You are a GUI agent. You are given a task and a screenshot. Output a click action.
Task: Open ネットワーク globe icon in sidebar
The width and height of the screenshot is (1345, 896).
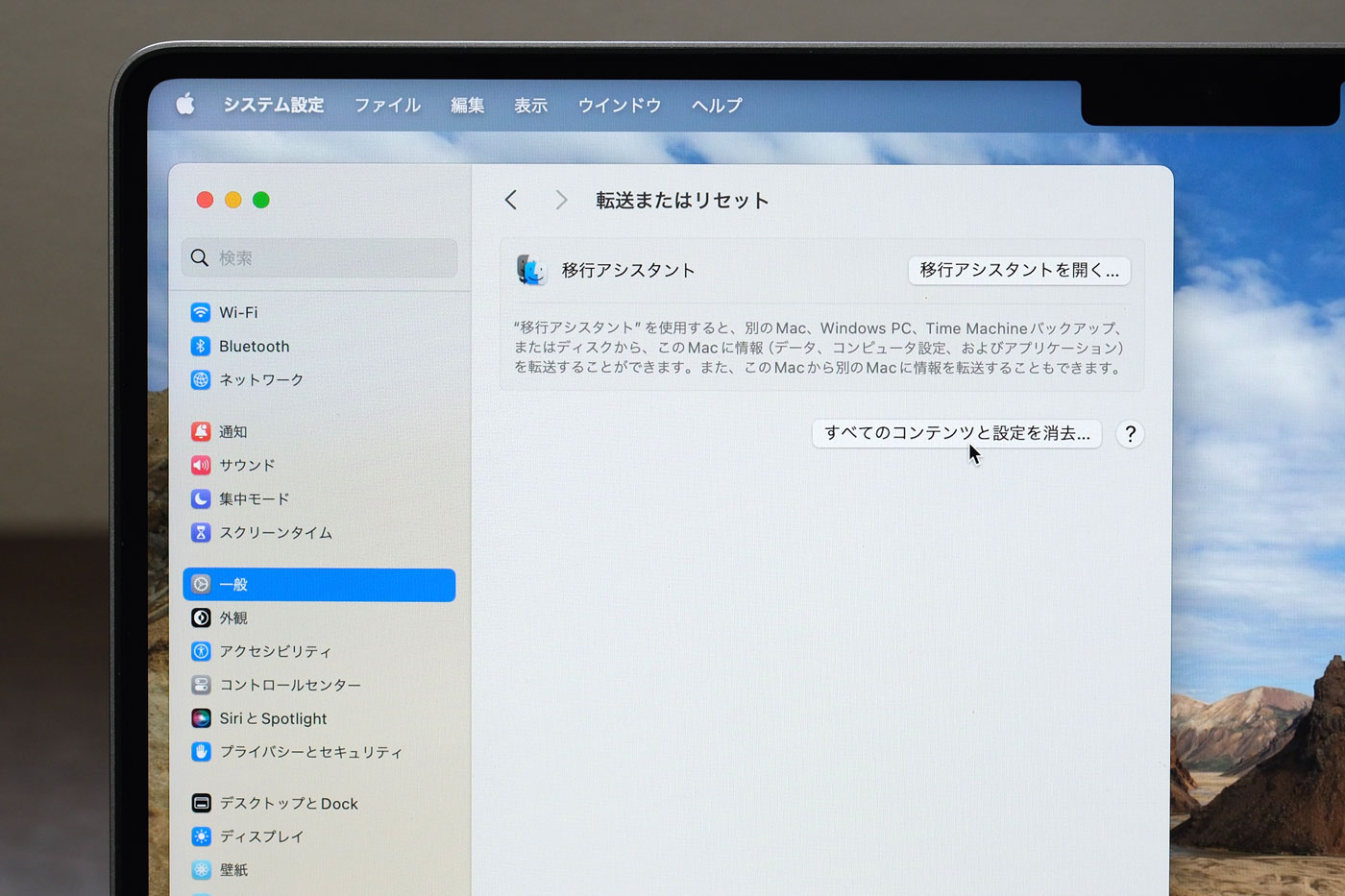click(x=200, y=379)
